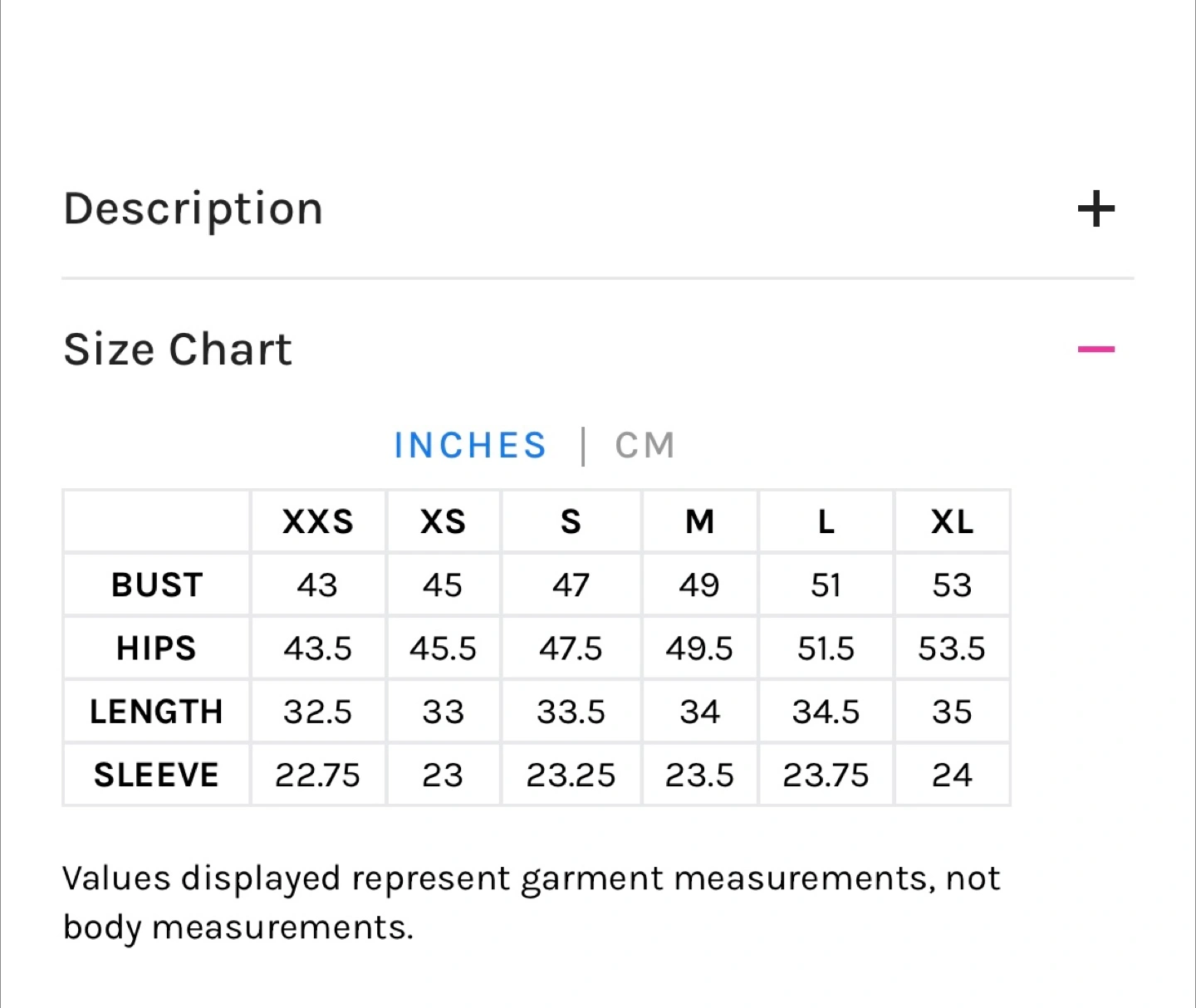Click the Size Chart heading
Screen dimensions: 1196x1008
point(178,350)
